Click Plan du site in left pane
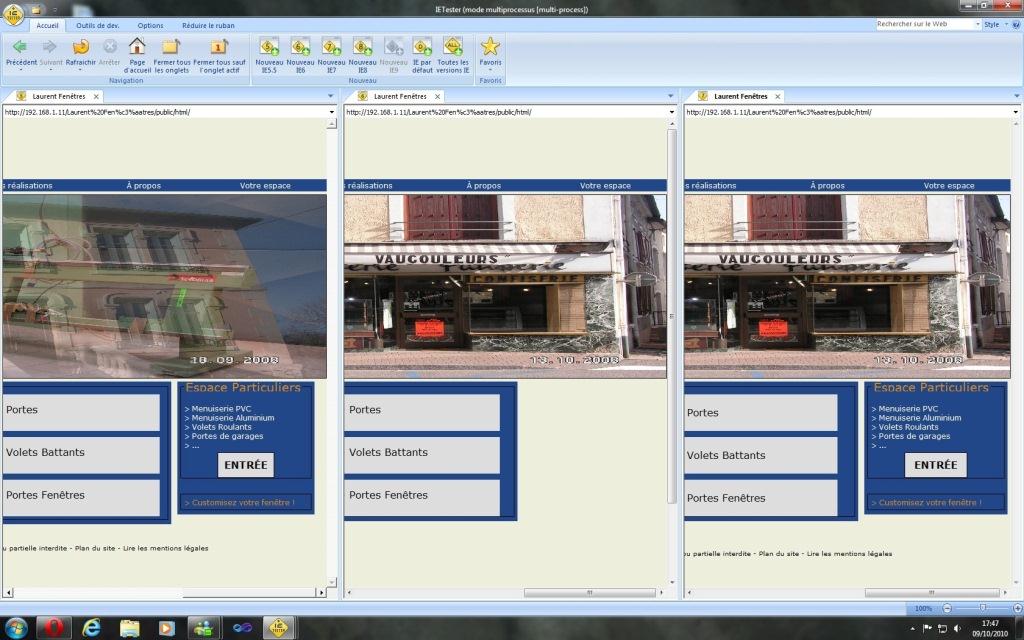This screenshot has width=1024, height=640. [95, 549]
